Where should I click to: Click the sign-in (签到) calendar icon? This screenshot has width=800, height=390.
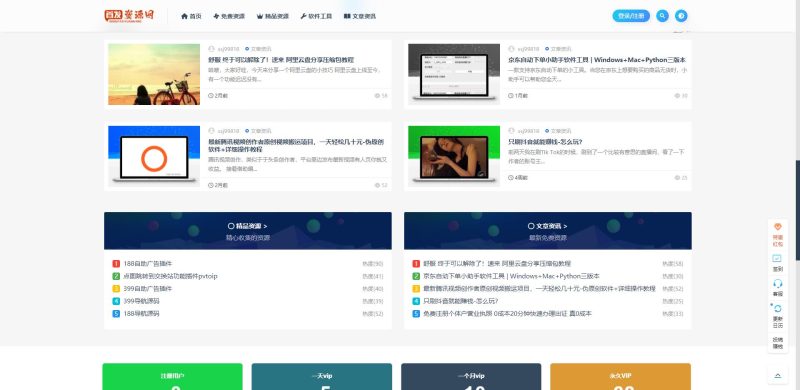[778, 258]
